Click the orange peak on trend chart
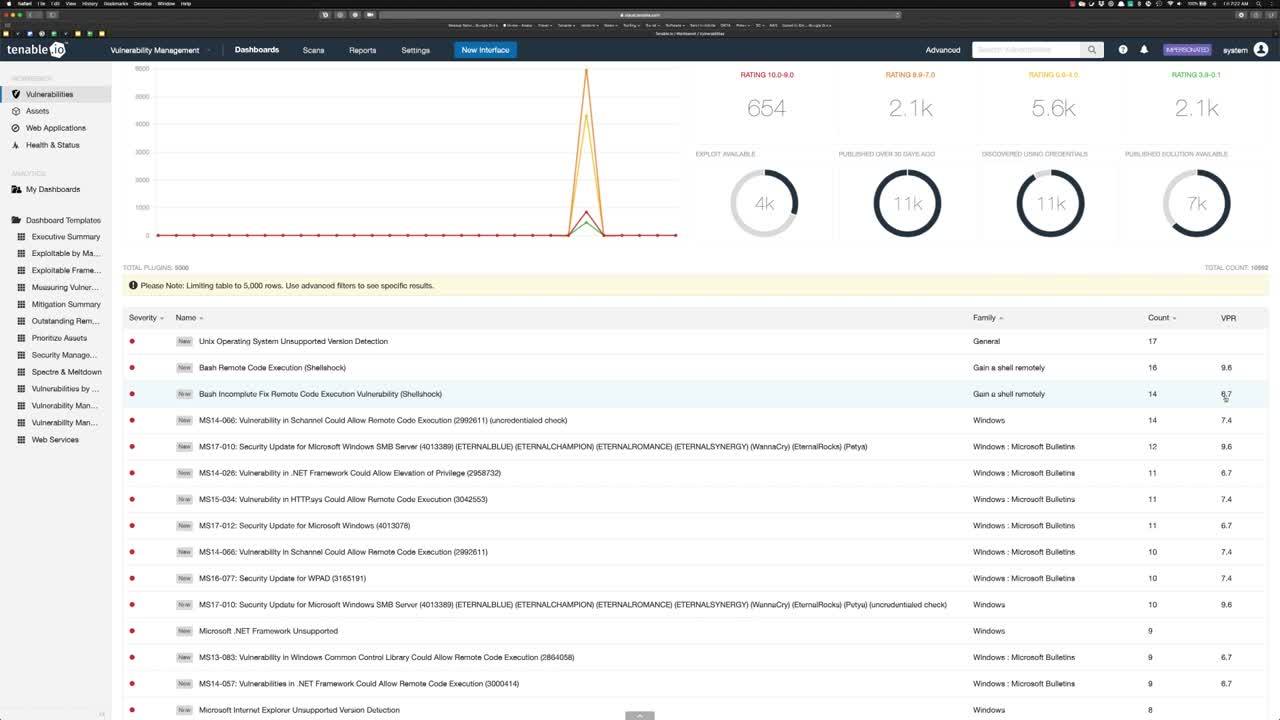This screenshot has width=1280, height=720. (586, 70)
